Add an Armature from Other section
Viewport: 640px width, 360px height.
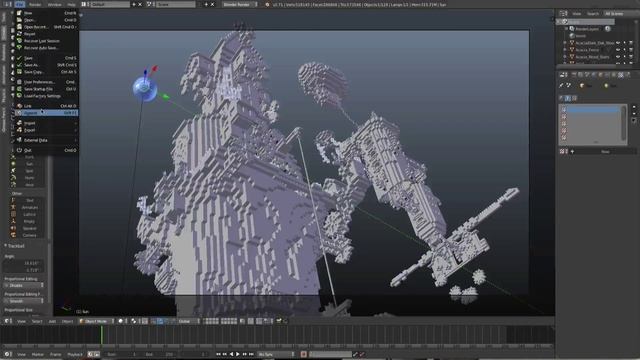pos(29,207)
